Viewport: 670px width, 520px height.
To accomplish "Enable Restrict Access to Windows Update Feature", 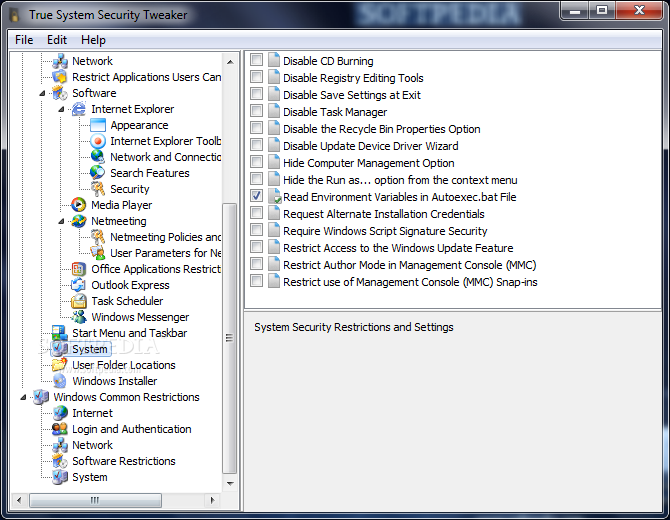I will (x=256, y=247).
